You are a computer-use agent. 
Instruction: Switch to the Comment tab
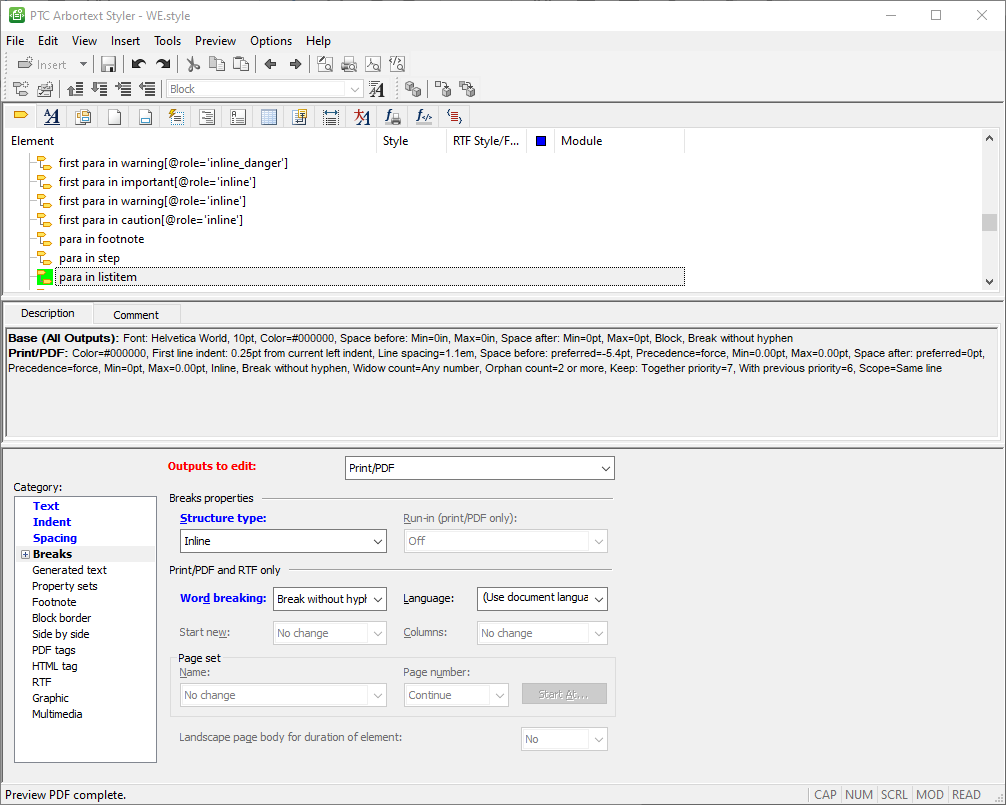pyautogui.click(x=136, y=315)
